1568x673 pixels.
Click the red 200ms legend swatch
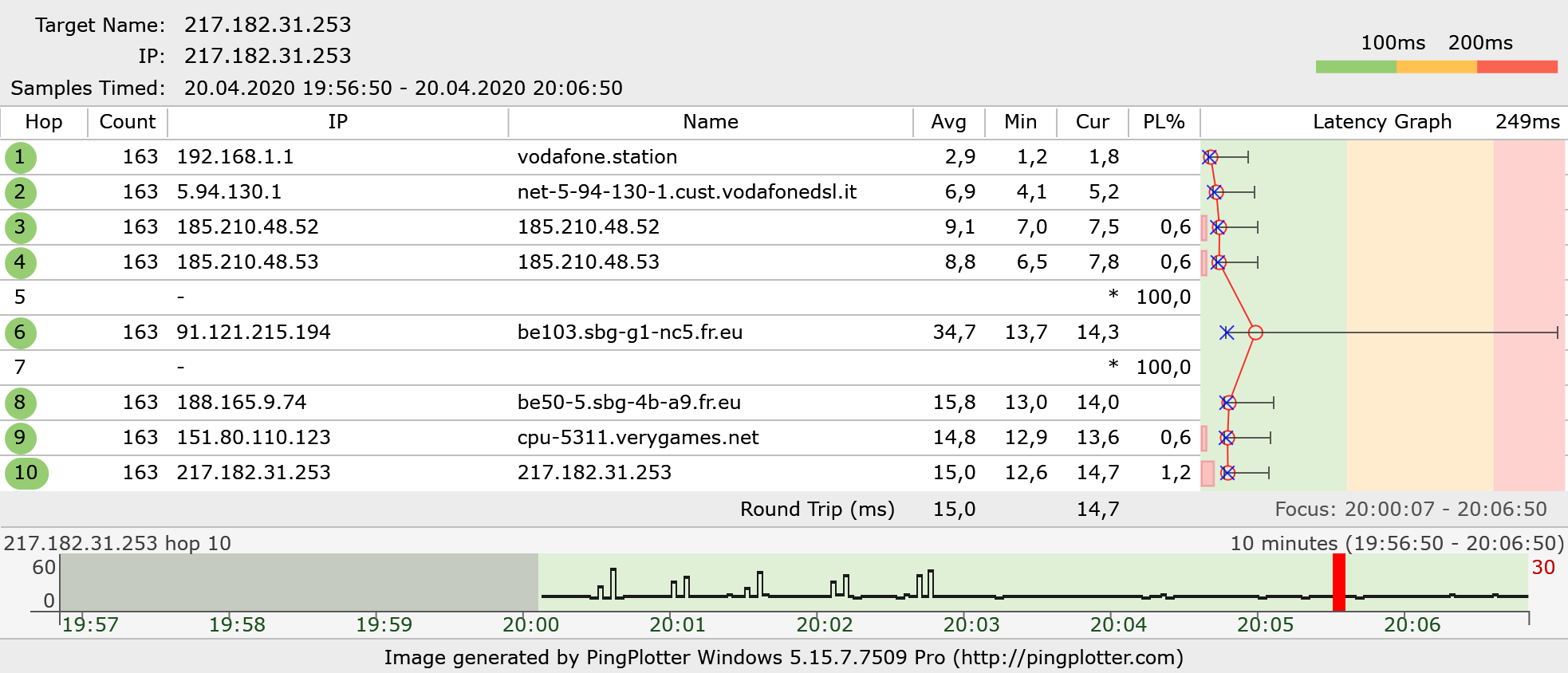pos(1517,67)
